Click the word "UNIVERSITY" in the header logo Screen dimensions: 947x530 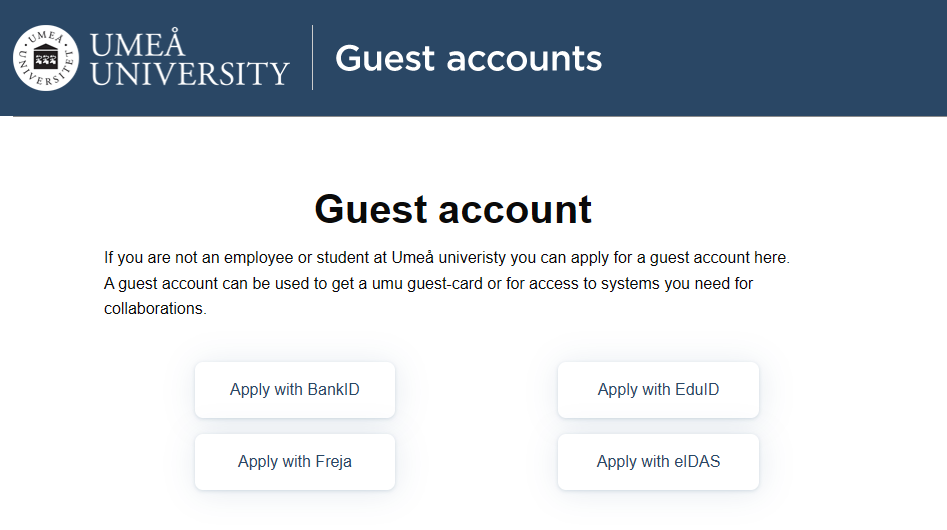[189, 73]
